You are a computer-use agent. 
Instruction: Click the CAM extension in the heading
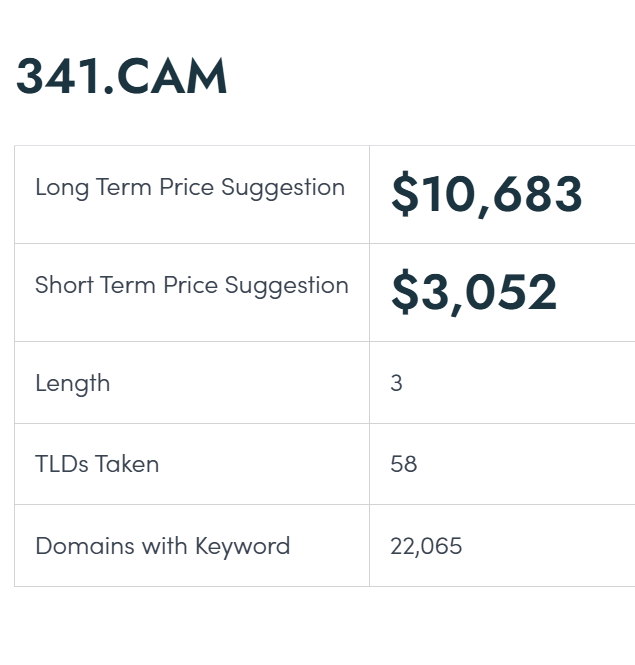click(172, 76)
